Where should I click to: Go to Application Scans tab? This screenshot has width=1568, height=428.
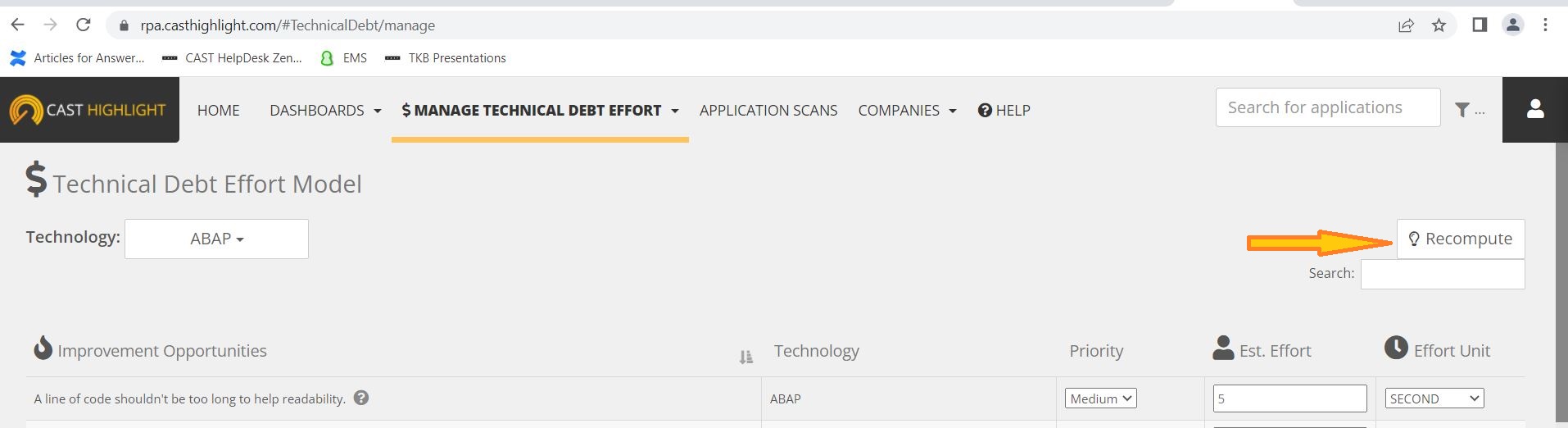tap(768, 110)
